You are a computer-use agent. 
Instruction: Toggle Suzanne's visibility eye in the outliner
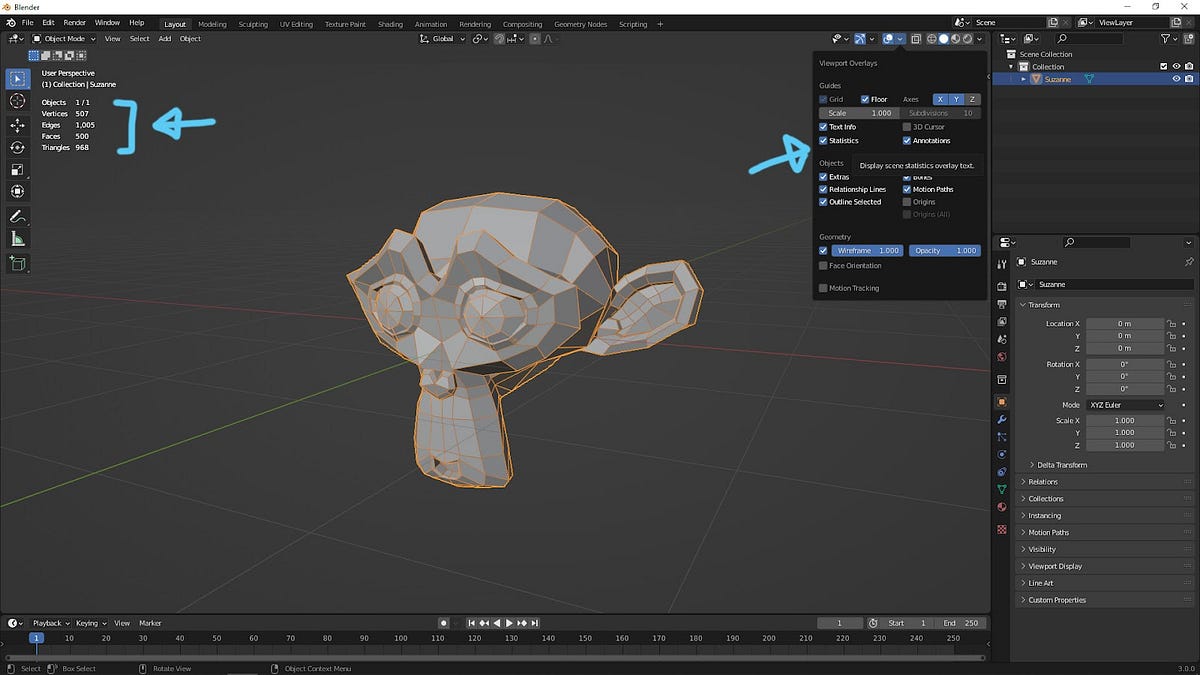click(1176, 79)
